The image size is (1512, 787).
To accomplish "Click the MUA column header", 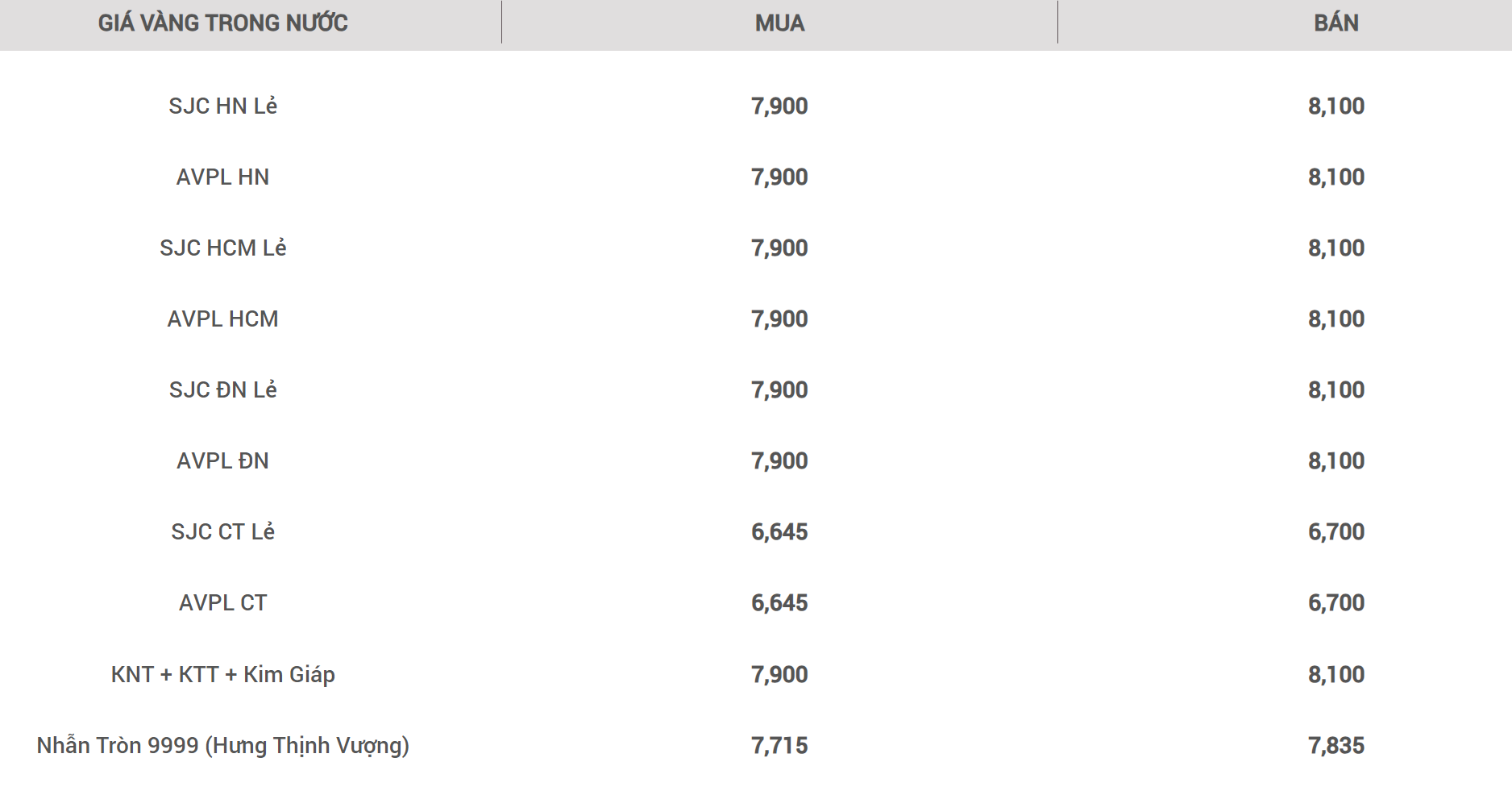I will point(779,23).
